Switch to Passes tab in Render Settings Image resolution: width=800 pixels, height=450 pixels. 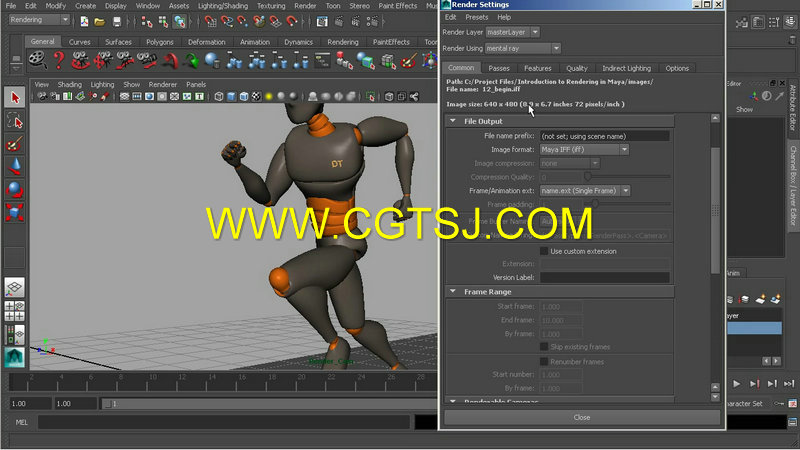[x=498, y=68]
